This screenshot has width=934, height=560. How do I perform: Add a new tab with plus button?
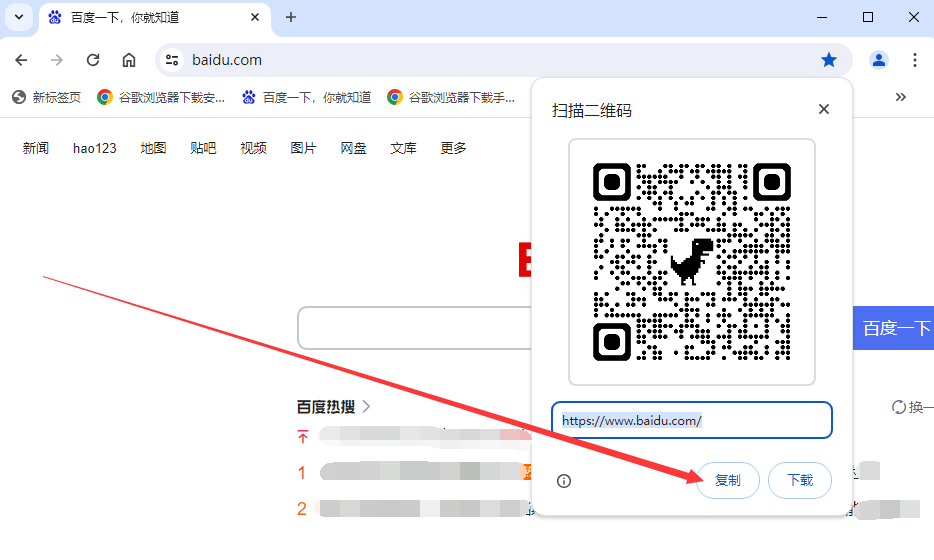tap(291, 17)
